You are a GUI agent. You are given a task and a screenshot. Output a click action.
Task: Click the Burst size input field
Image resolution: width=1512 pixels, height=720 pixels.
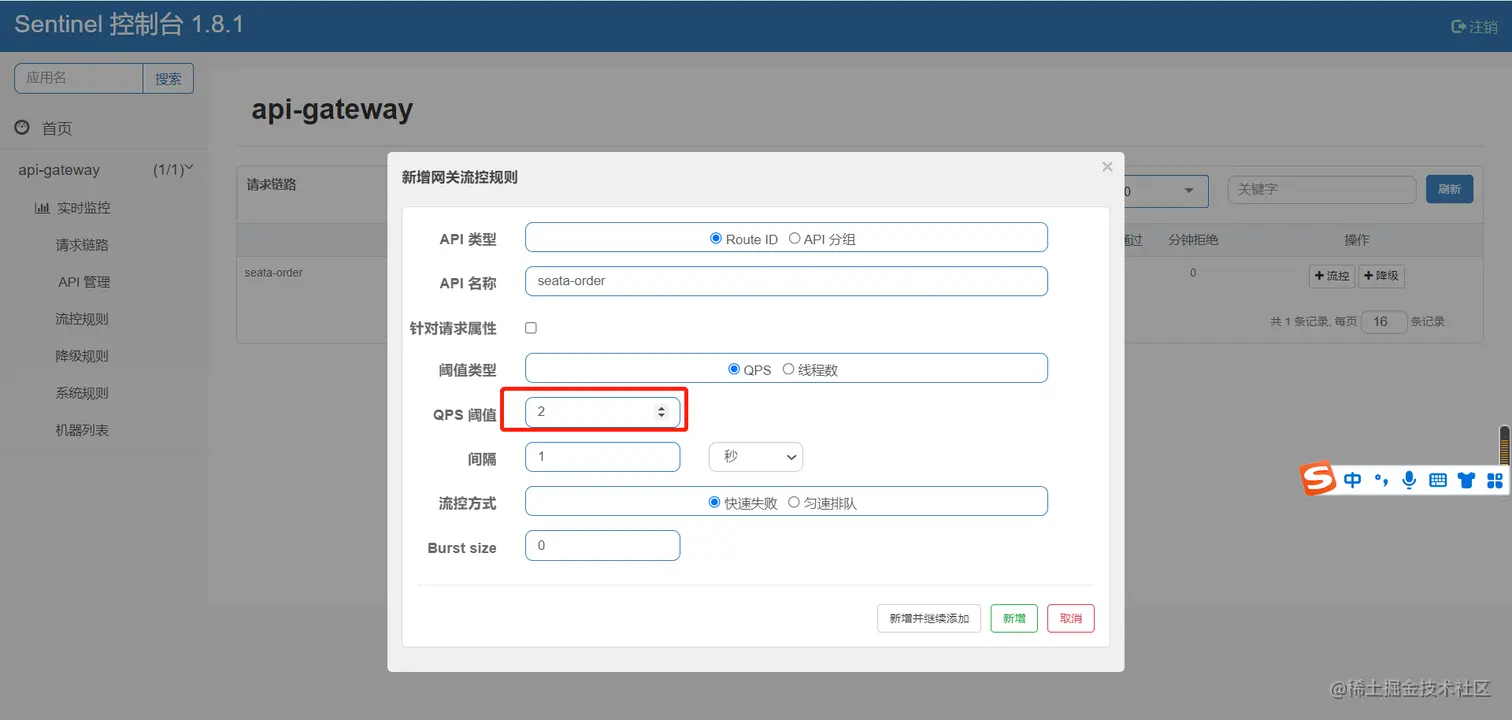click(602, 545)
